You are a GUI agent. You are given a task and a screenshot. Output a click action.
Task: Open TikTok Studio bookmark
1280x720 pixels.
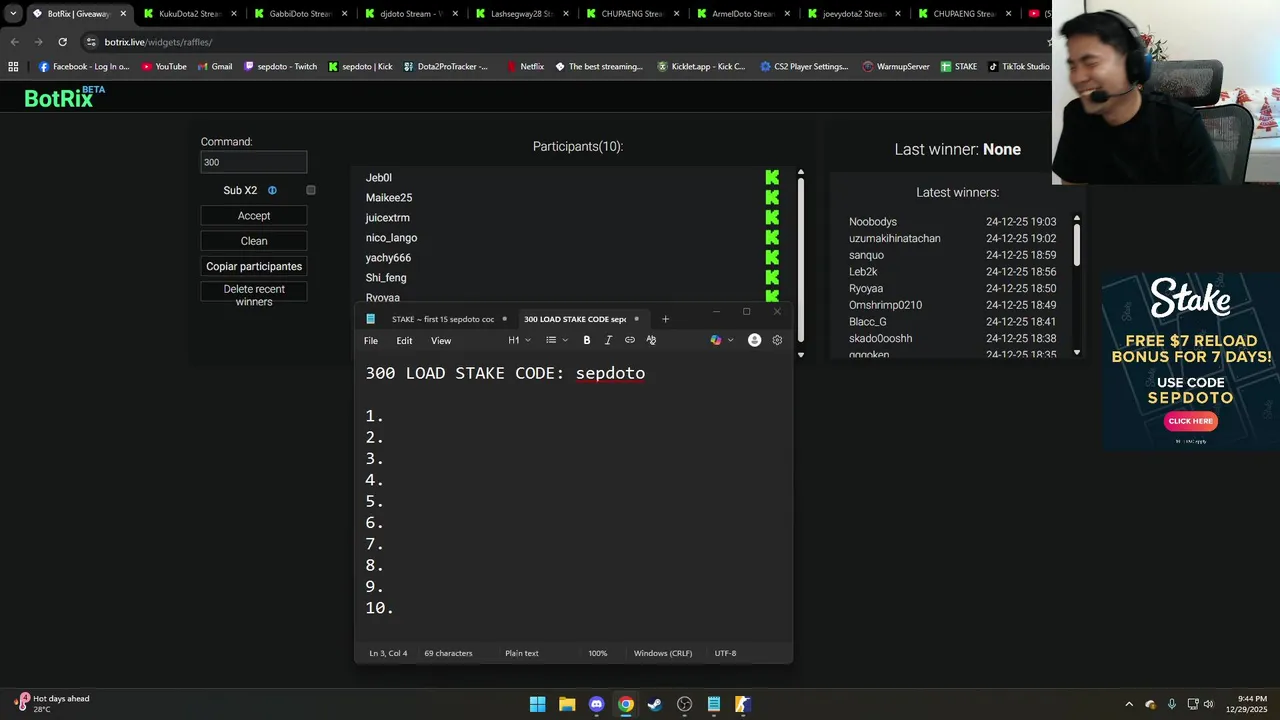coord(1018,66)
